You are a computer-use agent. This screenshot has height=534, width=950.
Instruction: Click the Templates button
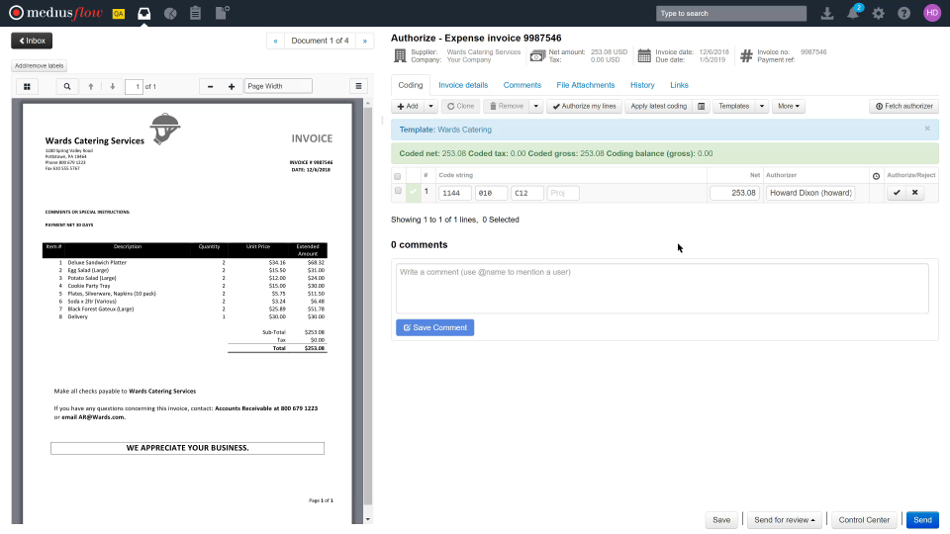tap(734, 106)
